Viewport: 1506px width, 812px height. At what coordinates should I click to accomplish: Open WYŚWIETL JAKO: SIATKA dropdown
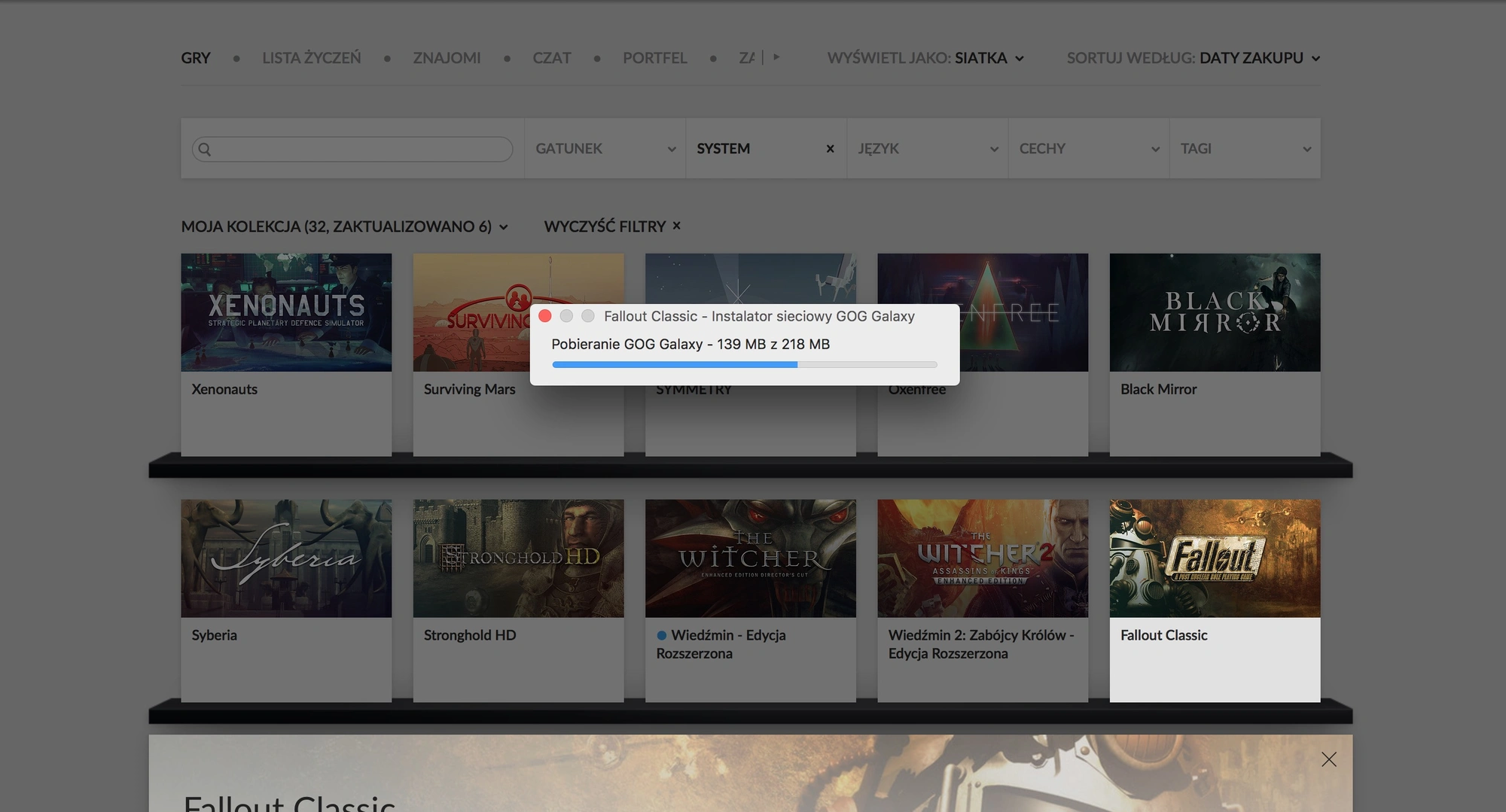(925, 58)
